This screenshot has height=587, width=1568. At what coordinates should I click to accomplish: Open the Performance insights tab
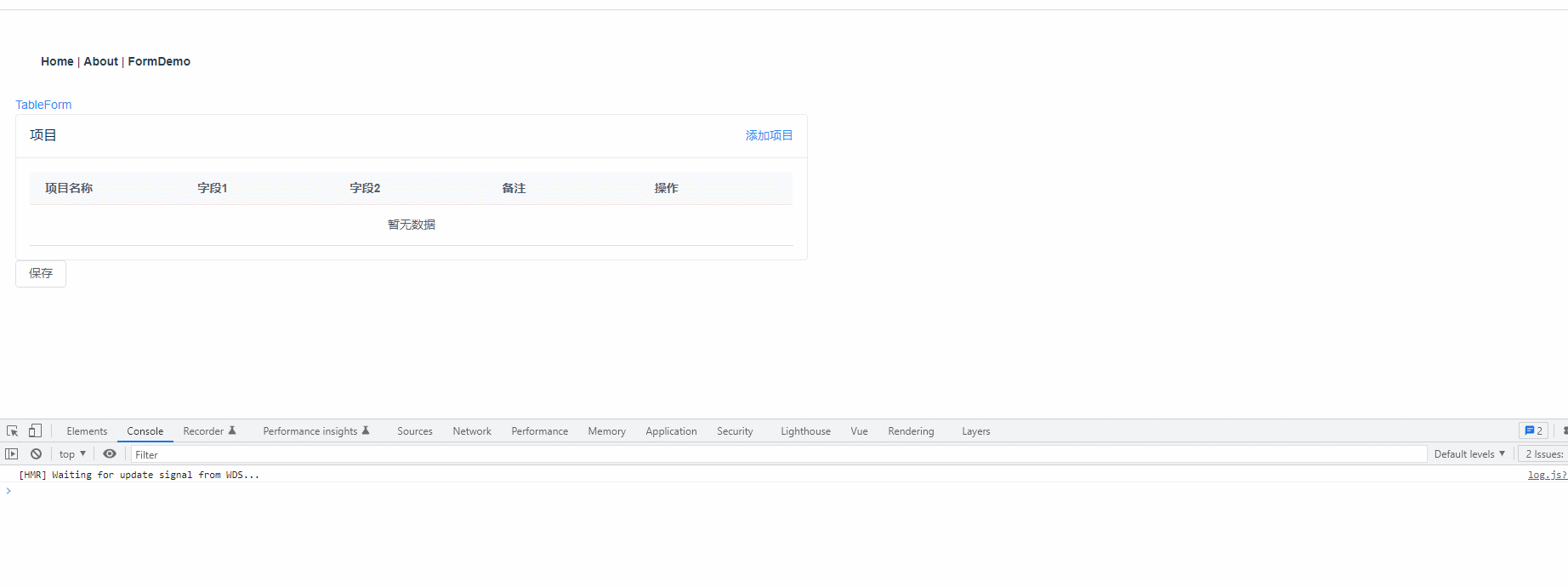point(316,431)
